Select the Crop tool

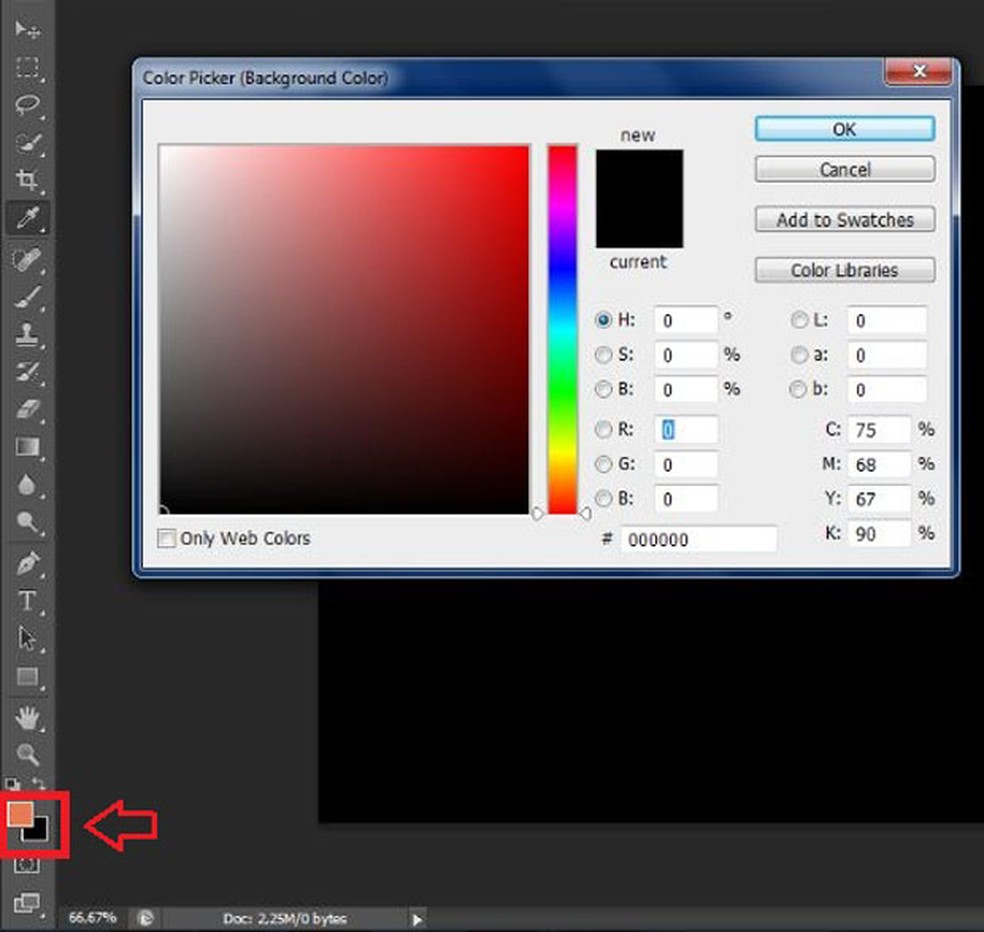coord(27,179)
